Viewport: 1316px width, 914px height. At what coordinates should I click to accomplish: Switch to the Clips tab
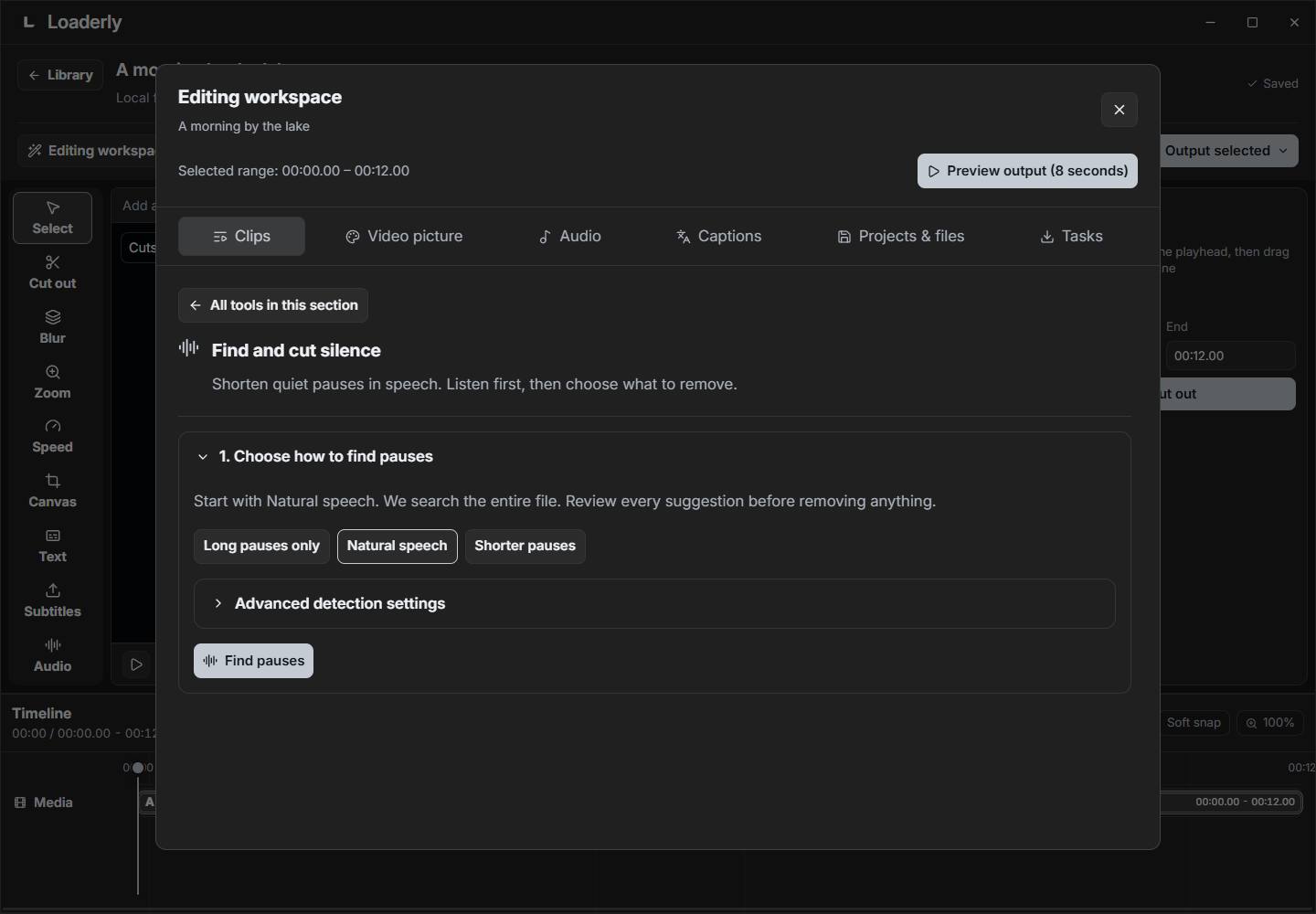[x=241, y=236]
